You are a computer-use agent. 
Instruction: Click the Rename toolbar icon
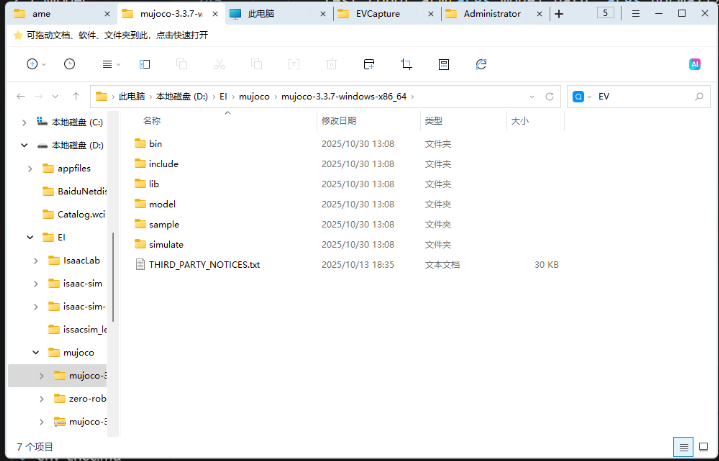[293, 64]
